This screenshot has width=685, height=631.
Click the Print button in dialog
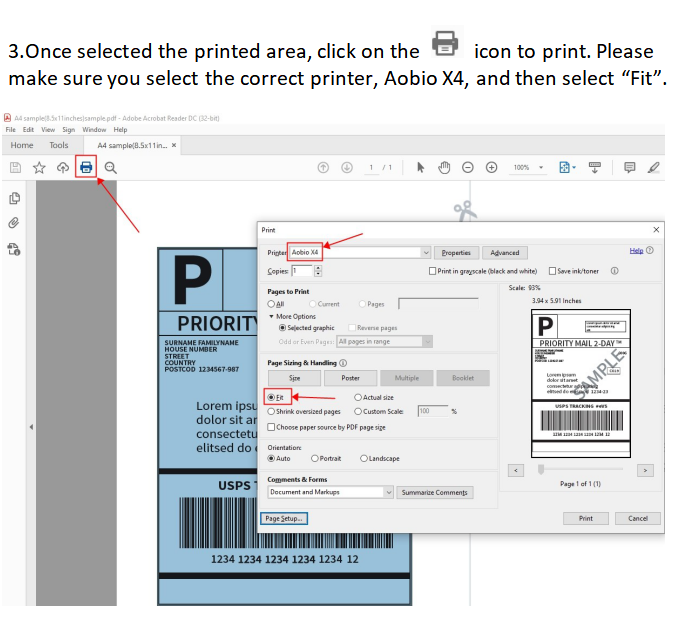585,518
